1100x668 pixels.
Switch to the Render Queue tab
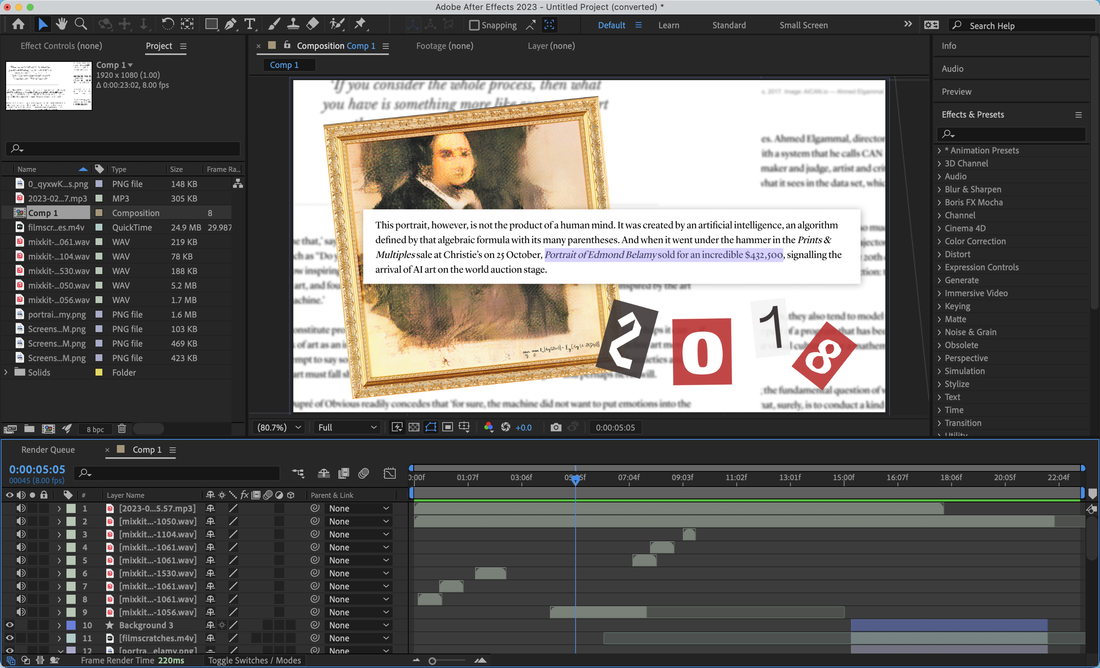(48, 450)
